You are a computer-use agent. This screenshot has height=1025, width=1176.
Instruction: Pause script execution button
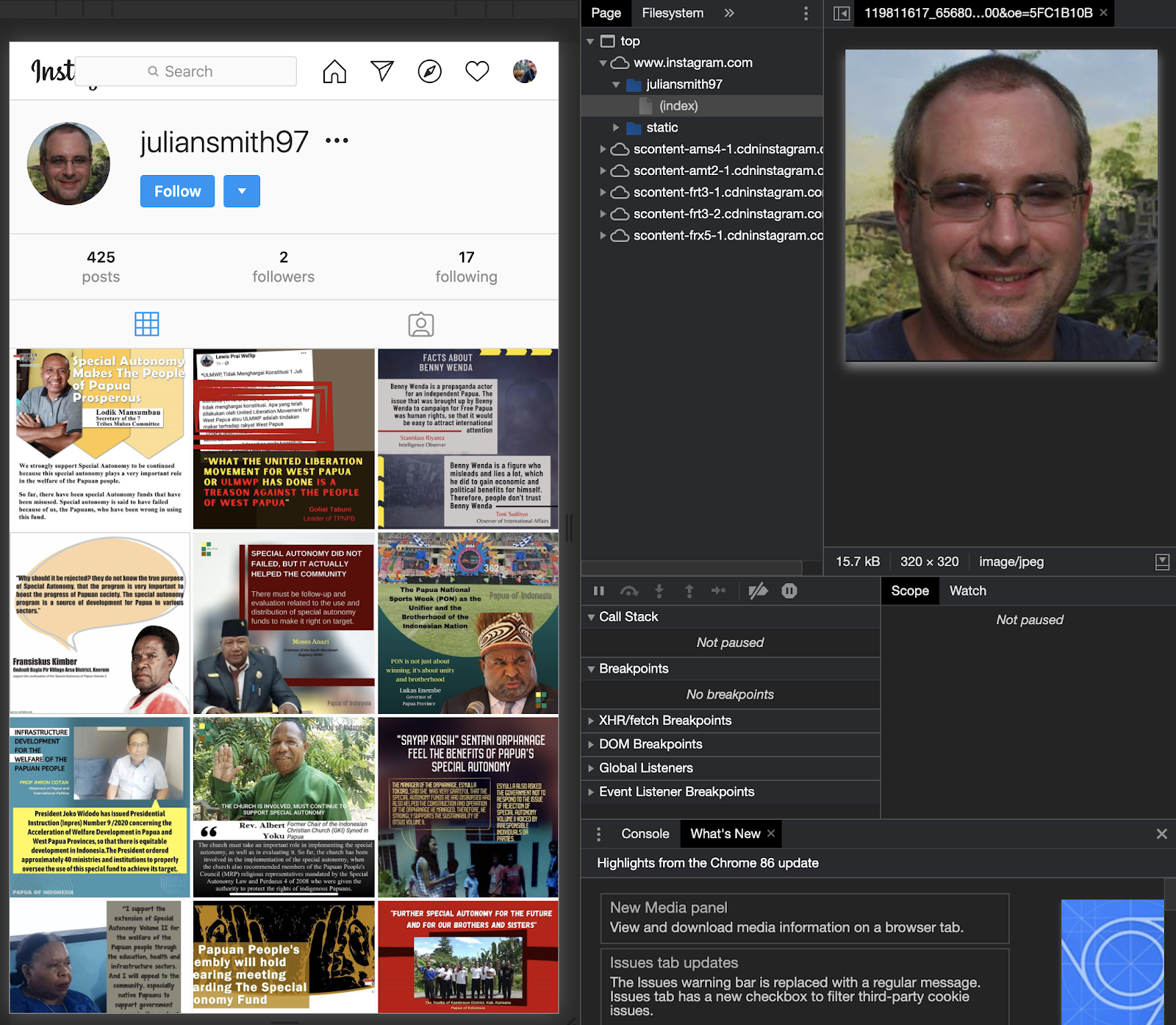(599, 590)
